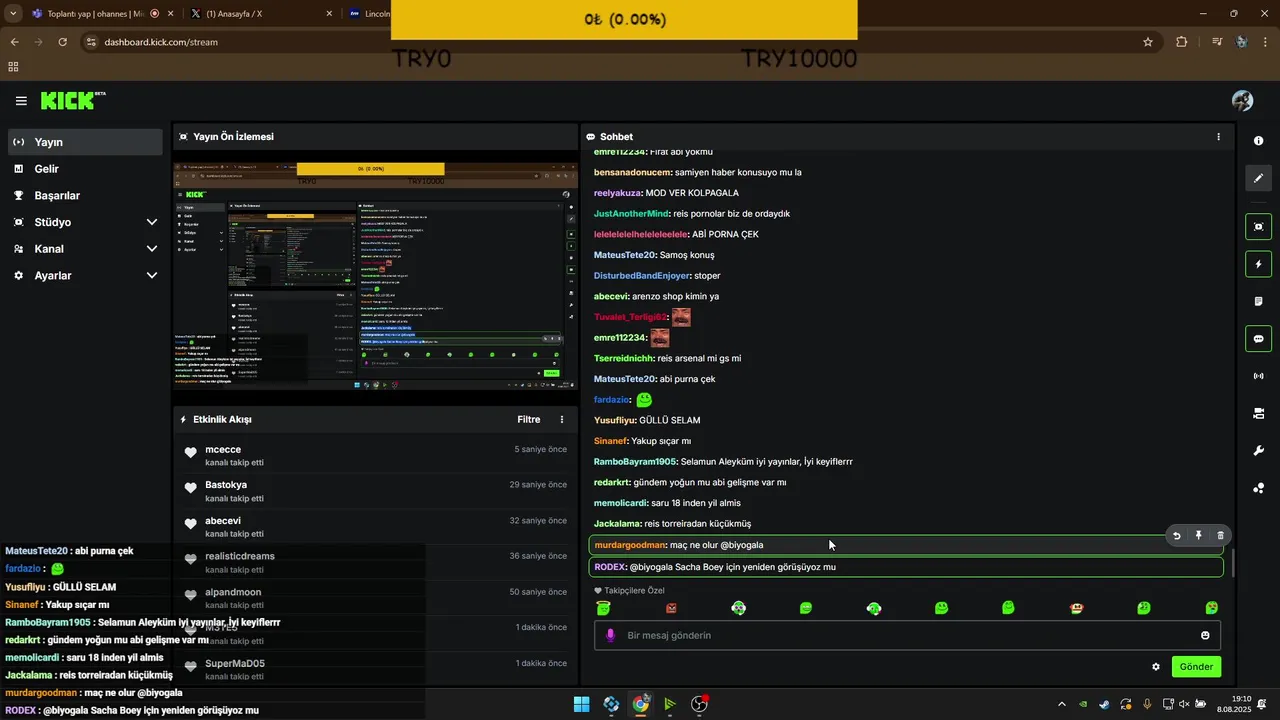Click the mcecce follower entry

(x=375, y=456)
